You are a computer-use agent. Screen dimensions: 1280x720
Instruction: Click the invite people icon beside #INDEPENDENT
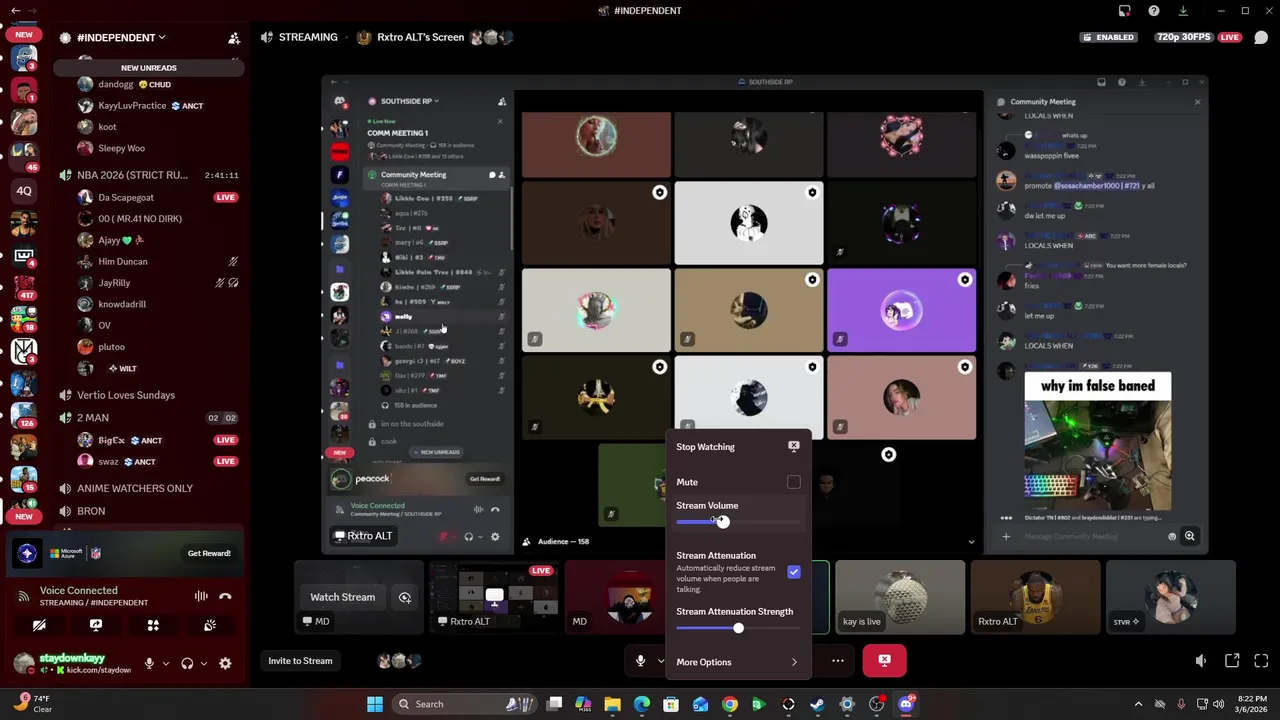coord(233,38)
